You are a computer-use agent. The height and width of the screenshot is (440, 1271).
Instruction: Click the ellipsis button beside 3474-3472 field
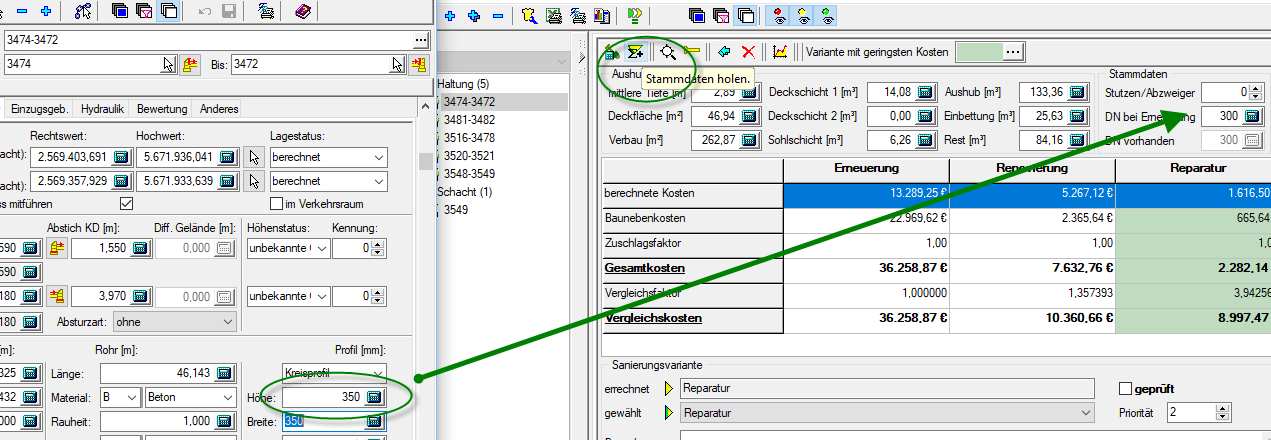point(420,40)
